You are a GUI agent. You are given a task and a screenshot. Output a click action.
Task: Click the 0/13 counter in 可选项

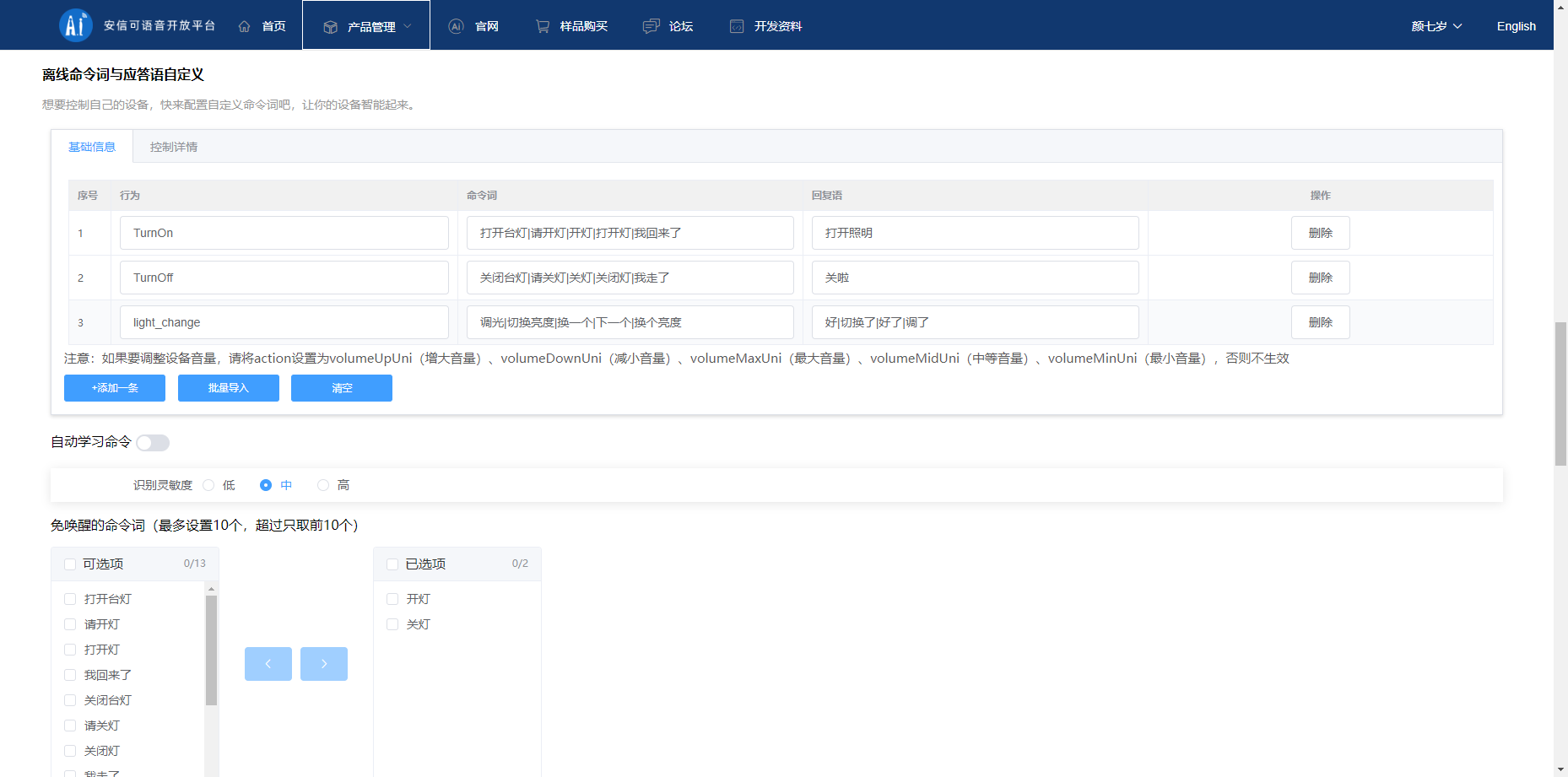(195, 564)
